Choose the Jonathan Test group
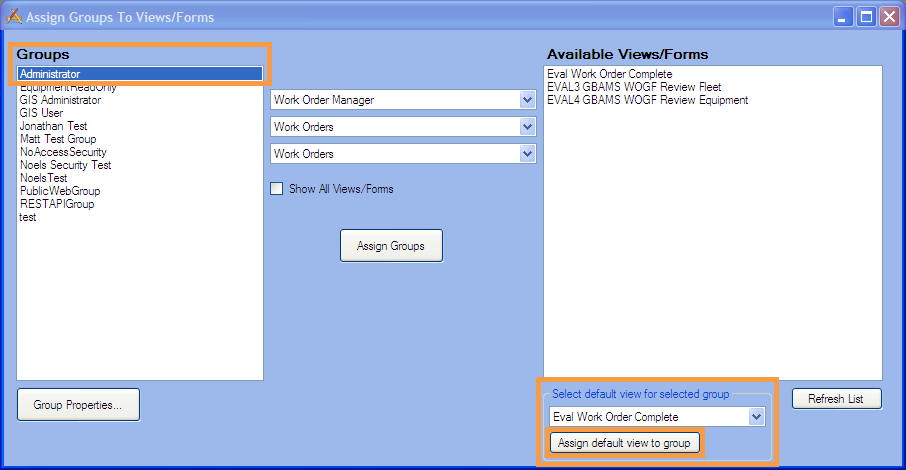 point(53,126)
